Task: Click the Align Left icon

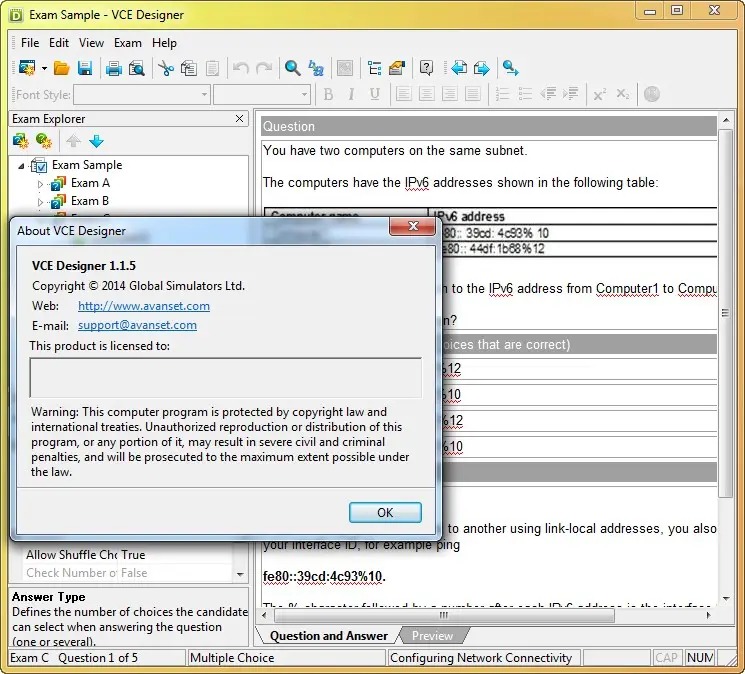Action: pyautogui.click(x=403, y=94)
